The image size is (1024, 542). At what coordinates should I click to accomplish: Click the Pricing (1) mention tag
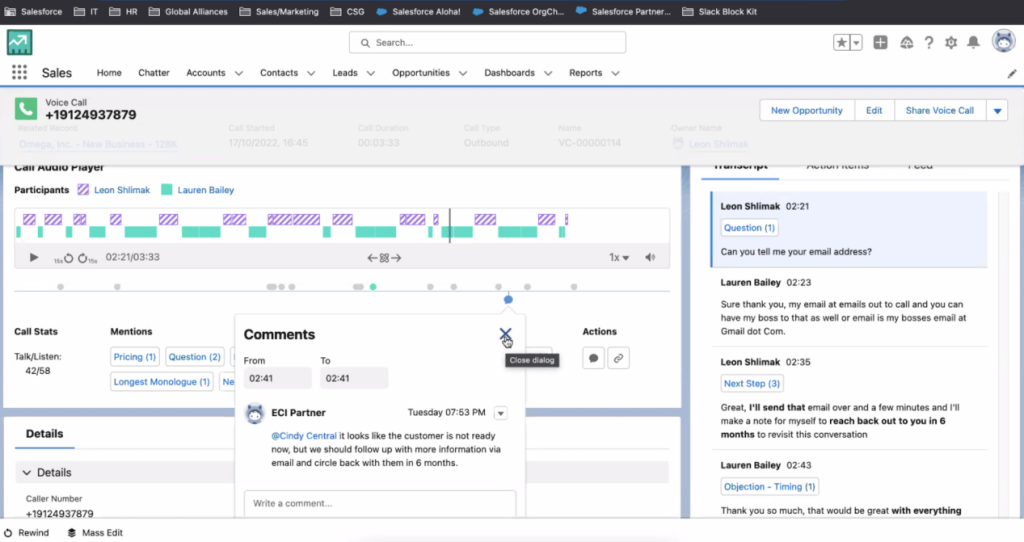(135, 357)
